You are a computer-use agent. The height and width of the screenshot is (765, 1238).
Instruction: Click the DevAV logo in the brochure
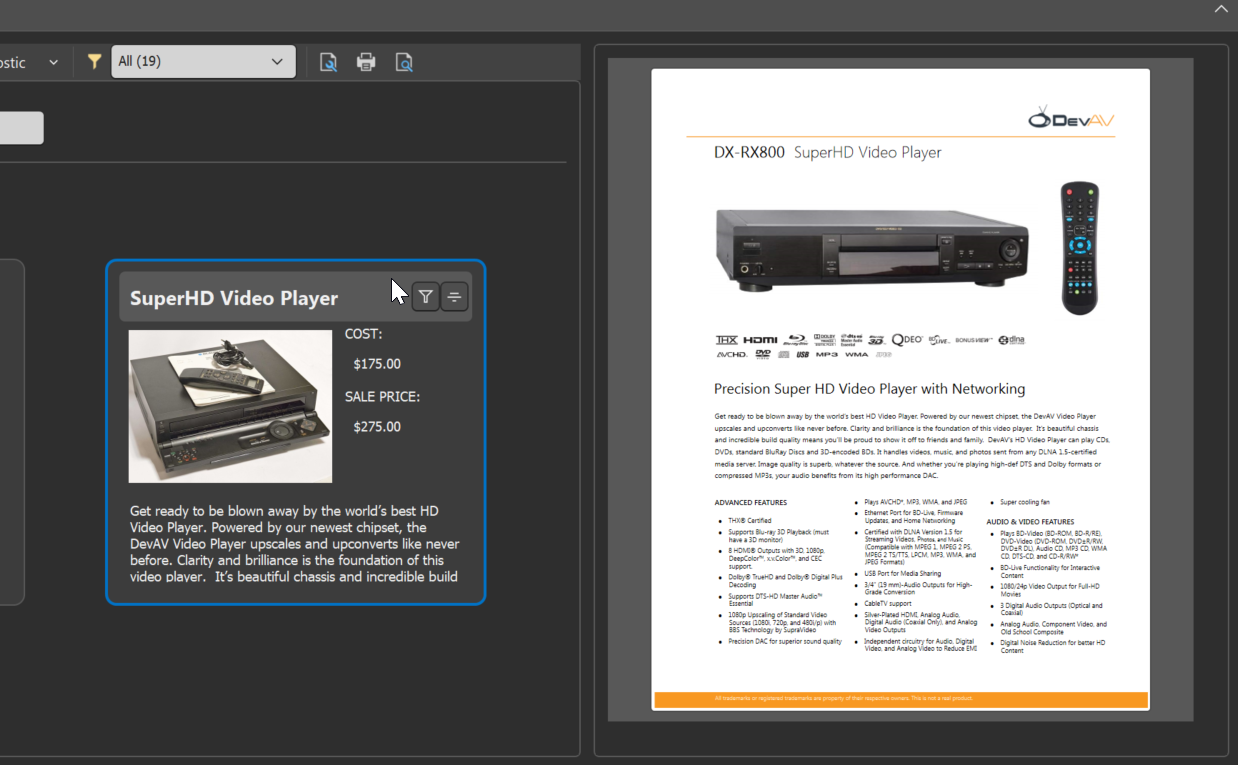pos(1071,118)
